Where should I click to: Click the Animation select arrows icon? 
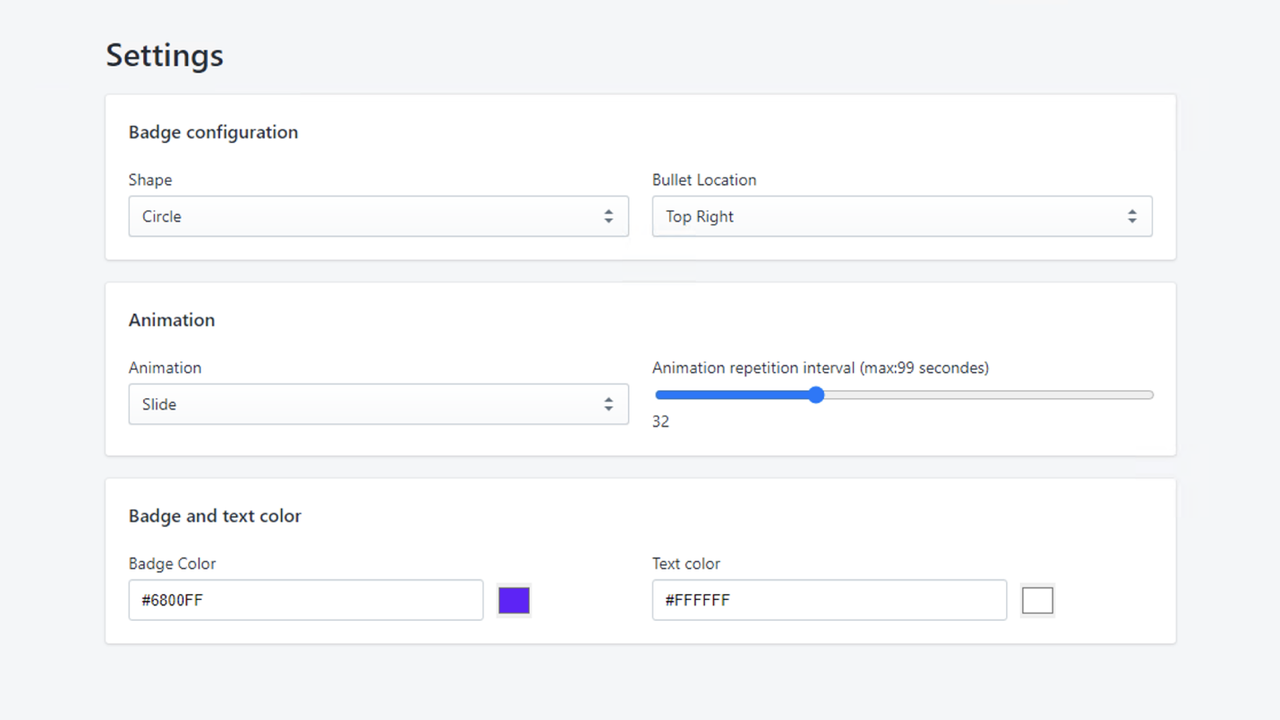(x=608, y=404)
